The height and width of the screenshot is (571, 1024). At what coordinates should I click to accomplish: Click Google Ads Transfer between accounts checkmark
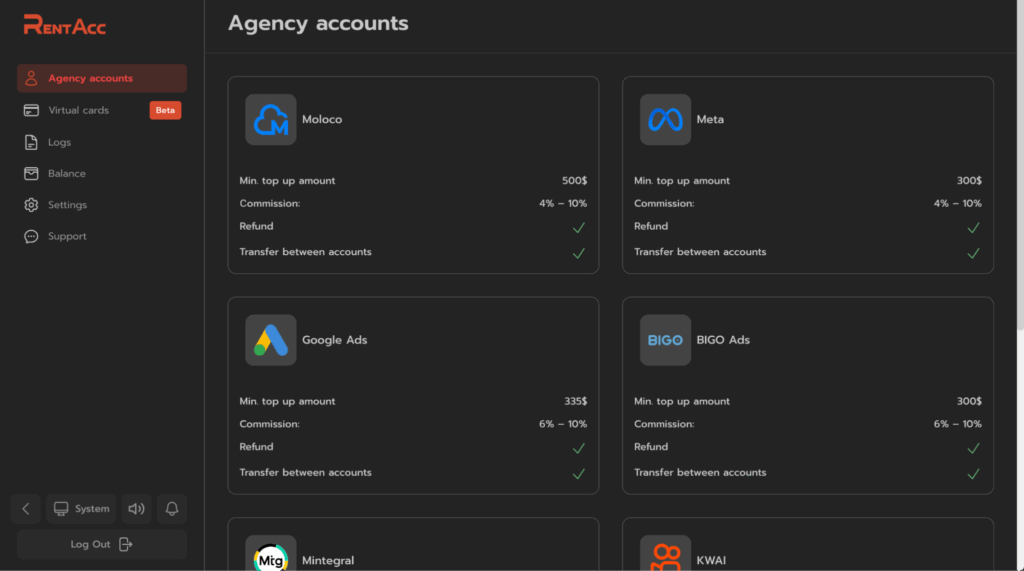(579, 474)
